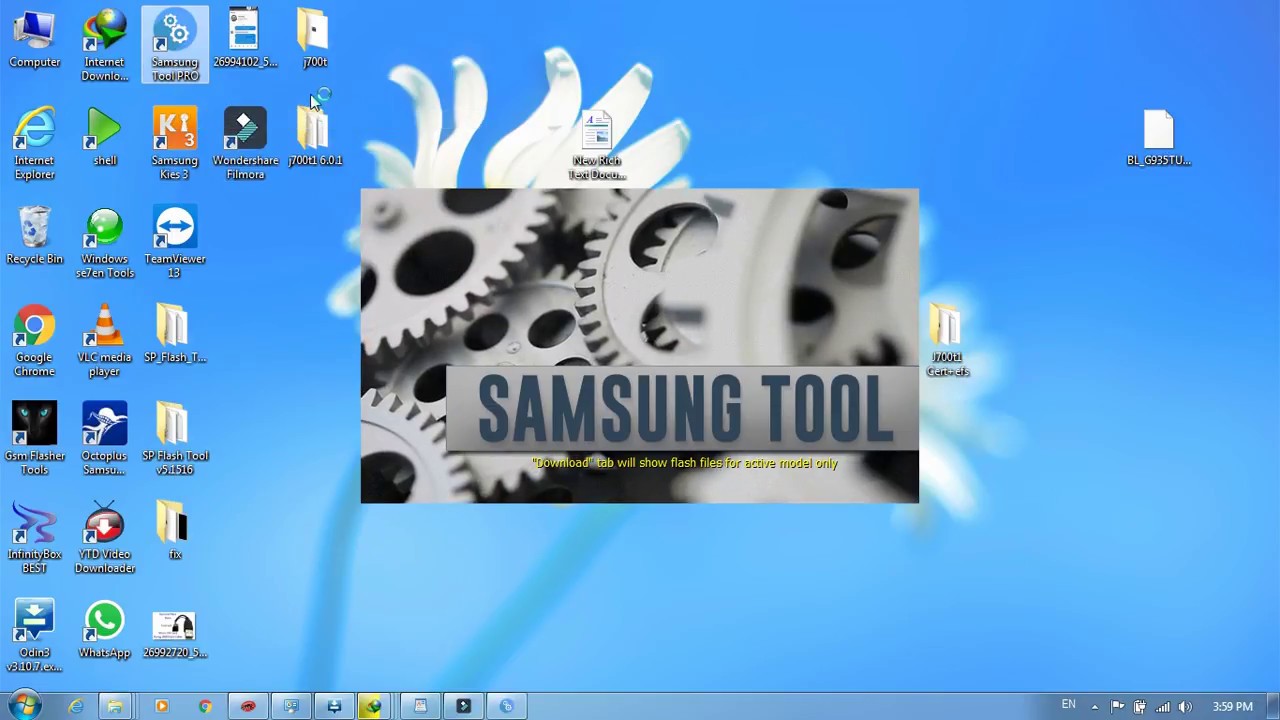
Task: Select Gsm Flasher Tools shortcut
Action: (x=34, y=439)
